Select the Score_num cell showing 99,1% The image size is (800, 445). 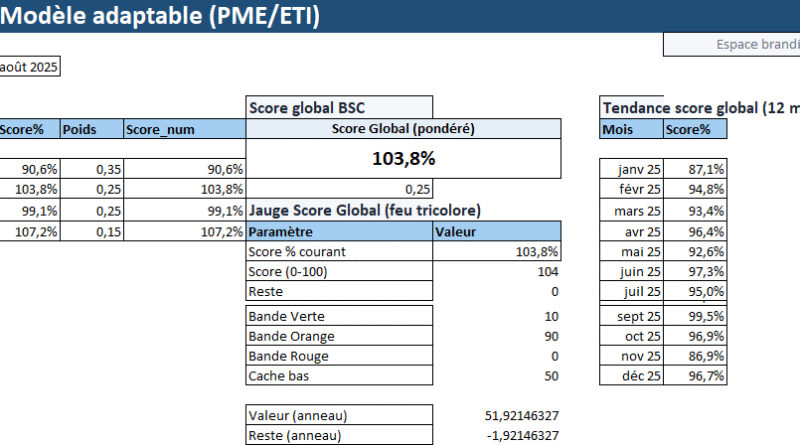click(185, 211)
